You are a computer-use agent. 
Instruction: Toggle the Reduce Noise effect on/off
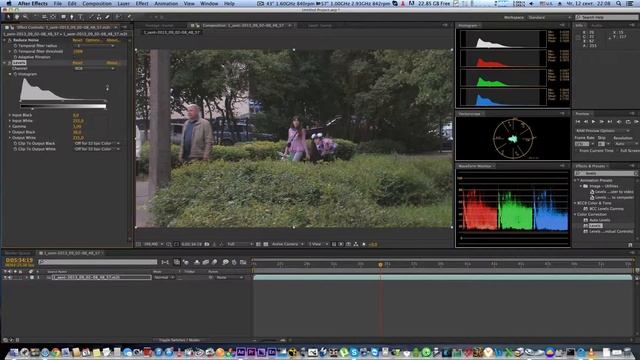pos(10,40)
